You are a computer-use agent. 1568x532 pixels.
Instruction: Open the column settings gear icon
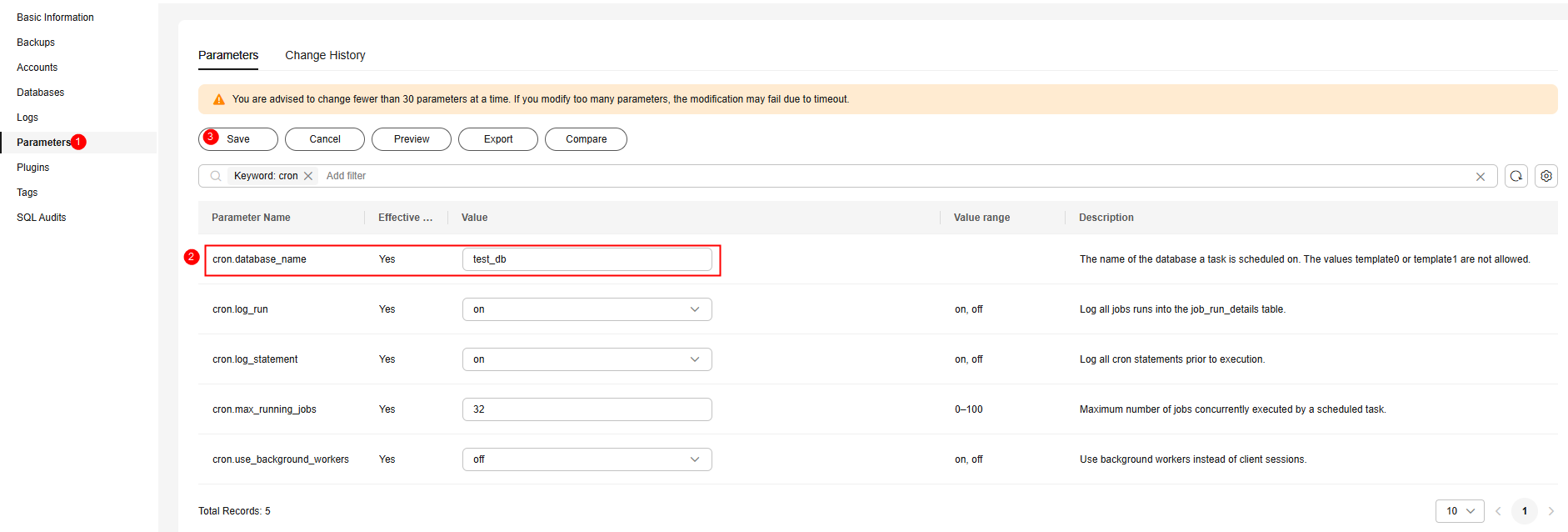[x=1546, y=176]
